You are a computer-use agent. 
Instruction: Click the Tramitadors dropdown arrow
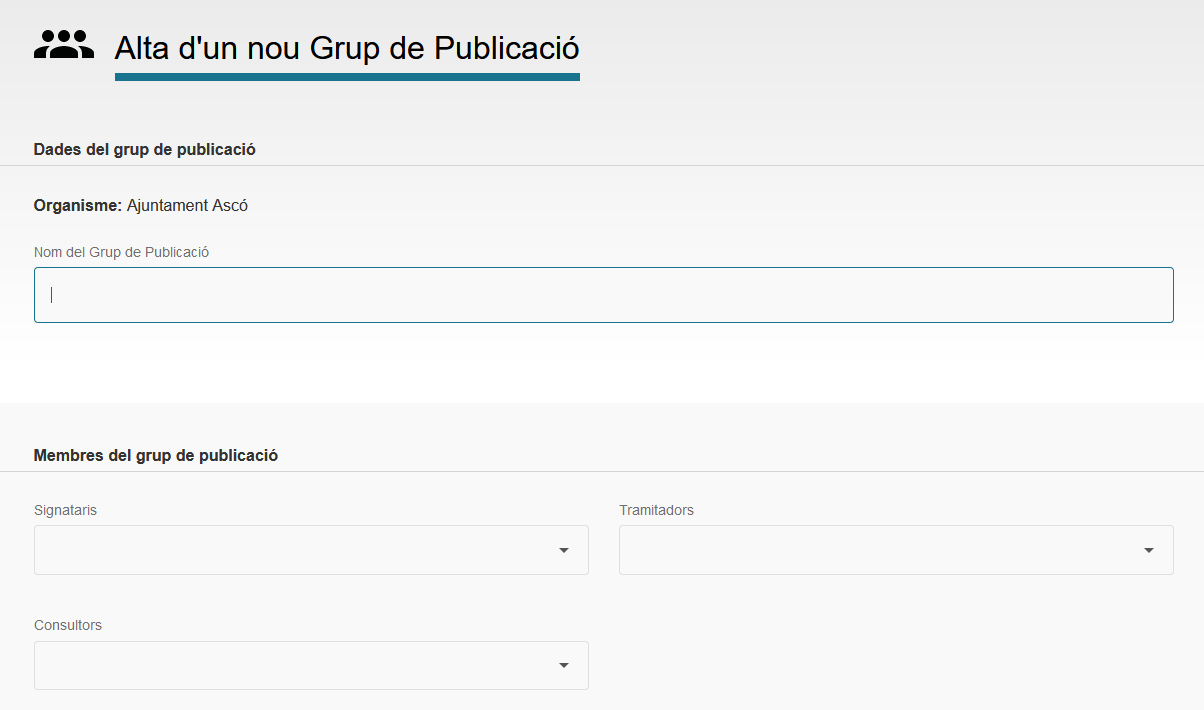point(1149,550)
